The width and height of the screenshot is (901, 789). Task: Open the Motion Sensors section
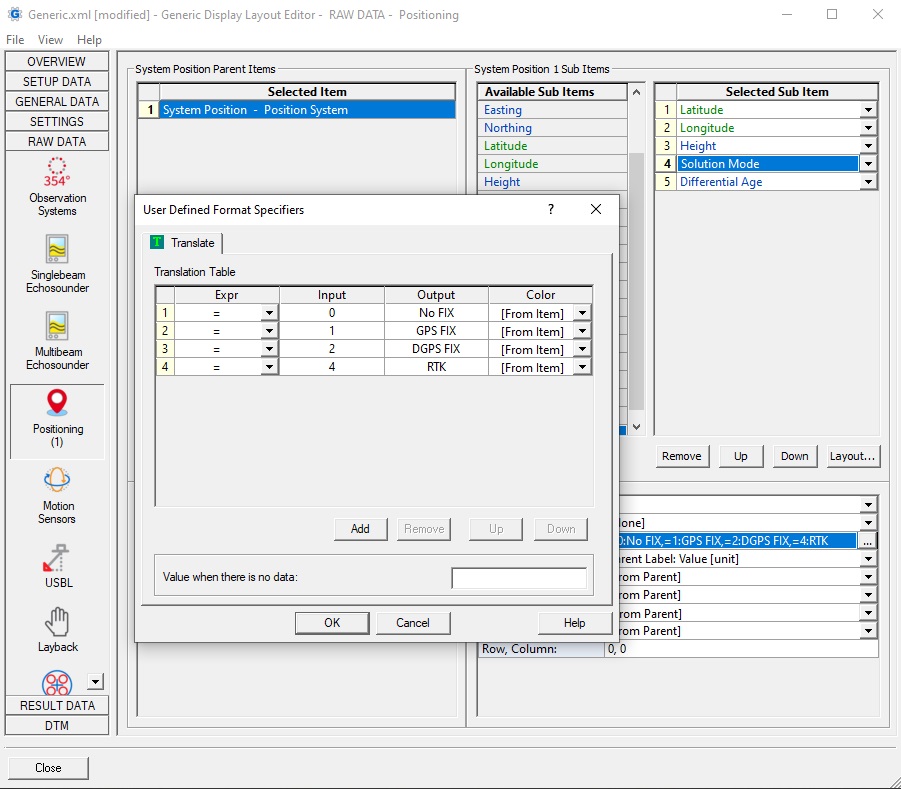pos(57,481)
